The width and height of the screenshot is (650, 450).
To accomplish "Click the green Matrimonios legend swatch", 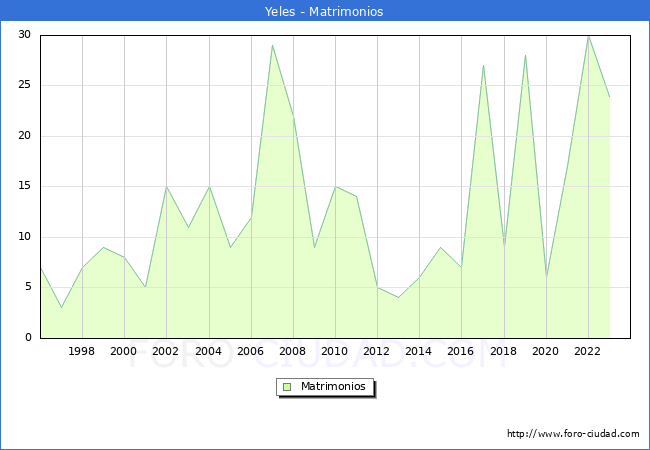I will point(287,387).
